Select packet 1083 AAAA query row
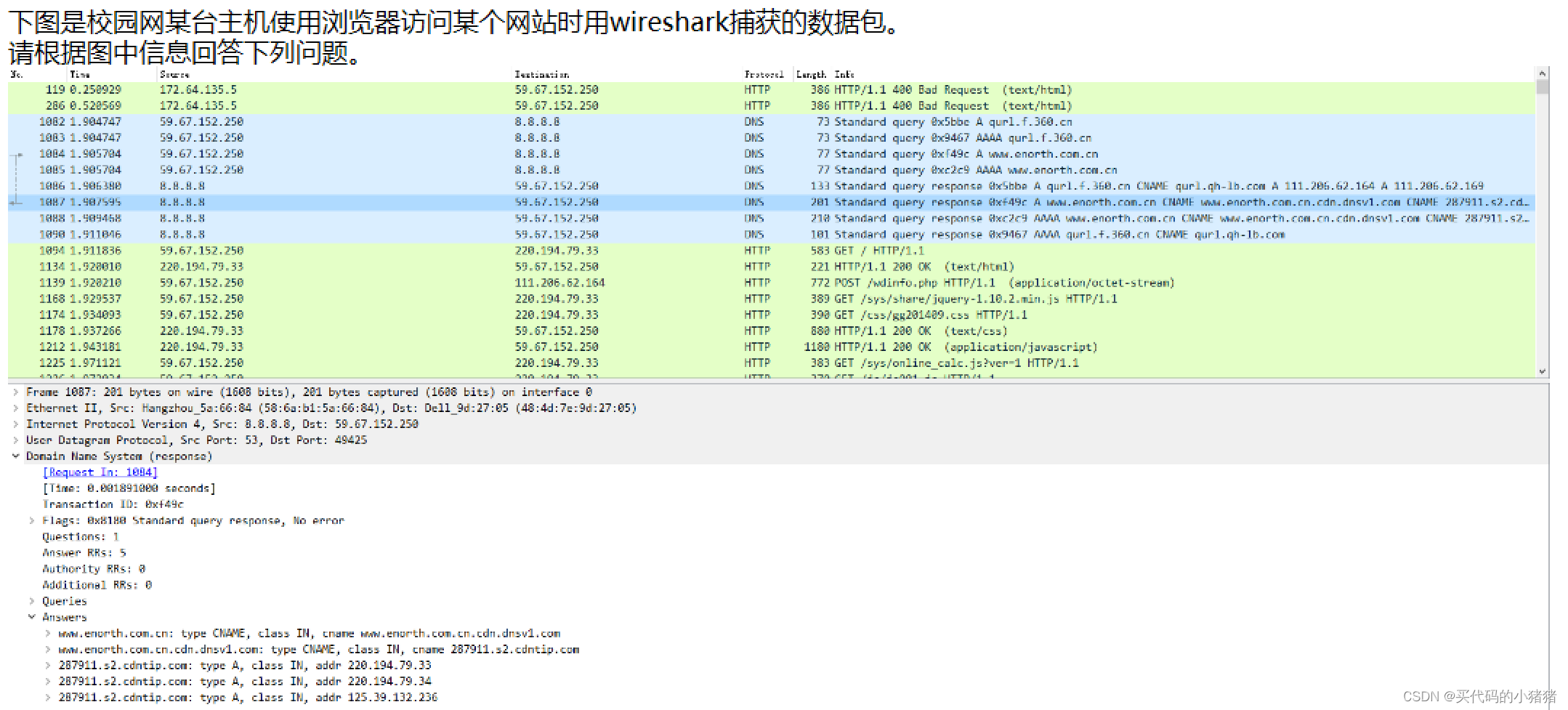This screenshot has height=710, width=1568. [772, 137]
